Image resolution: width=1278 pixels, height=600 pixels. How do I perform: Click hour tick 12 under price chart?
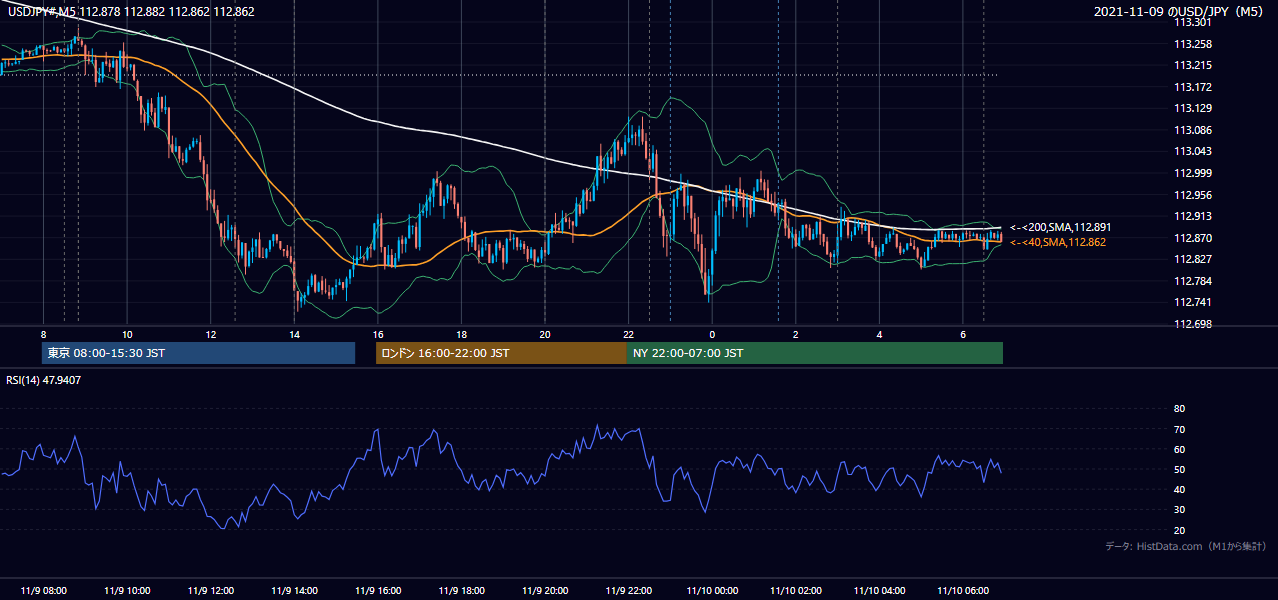tap(210, 333)
